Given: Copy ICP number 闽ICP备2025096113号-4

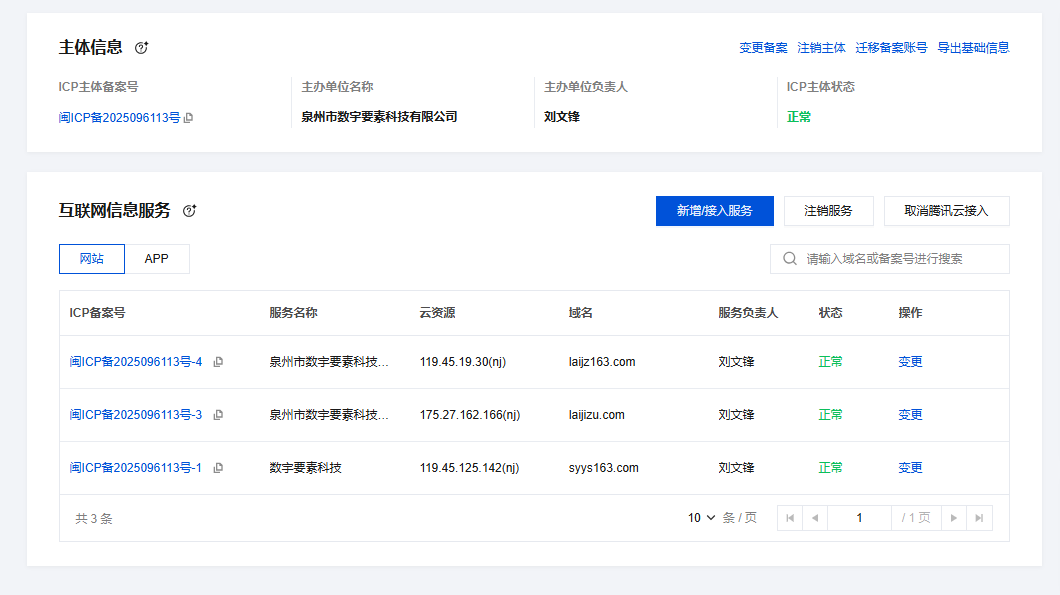Looking at the screenshot, I should [218, 362].
